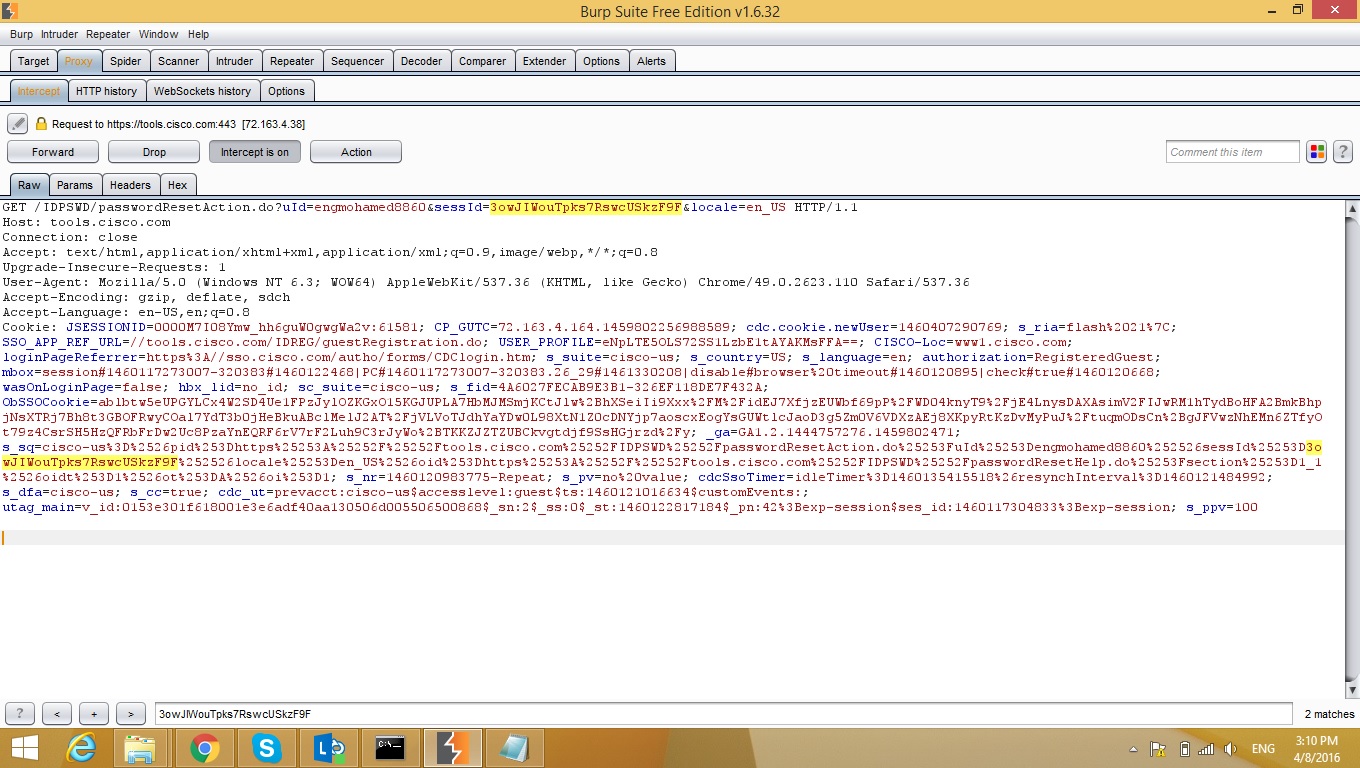Click the 'Comment this item' field
Screen dimensions: 1360x768
(x=1232, y=152)
